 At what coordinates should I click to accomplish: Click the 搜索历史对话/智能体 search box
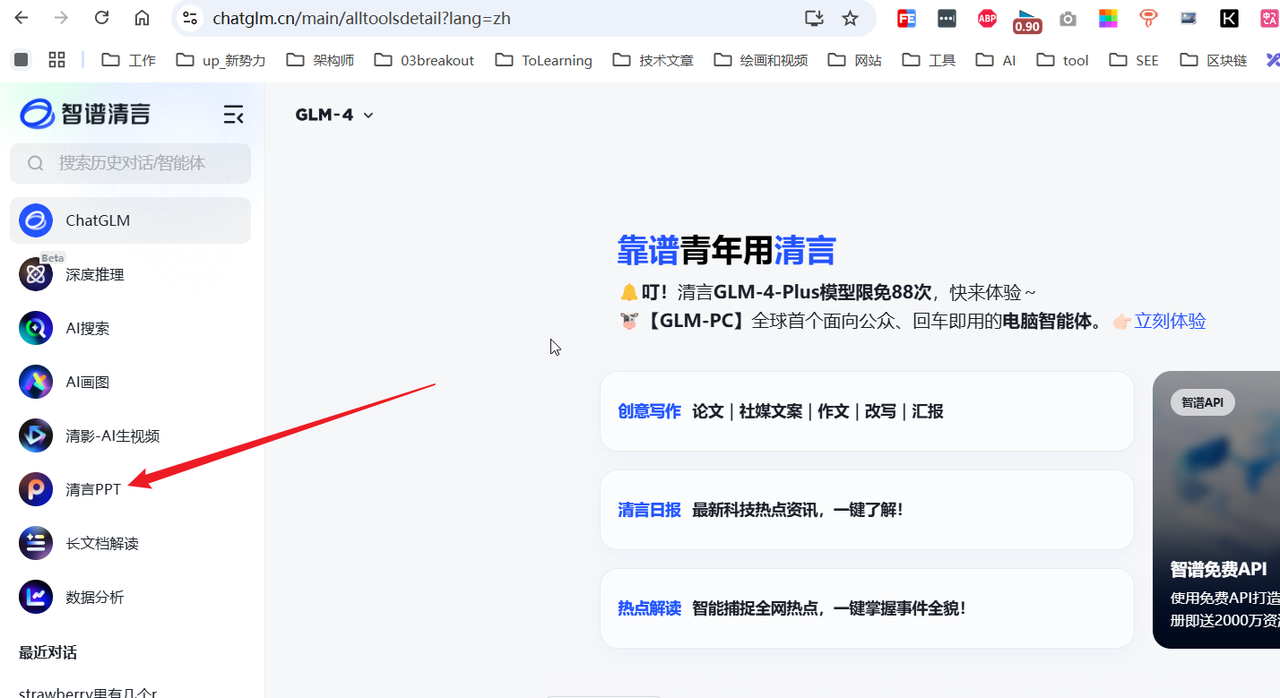130,163
